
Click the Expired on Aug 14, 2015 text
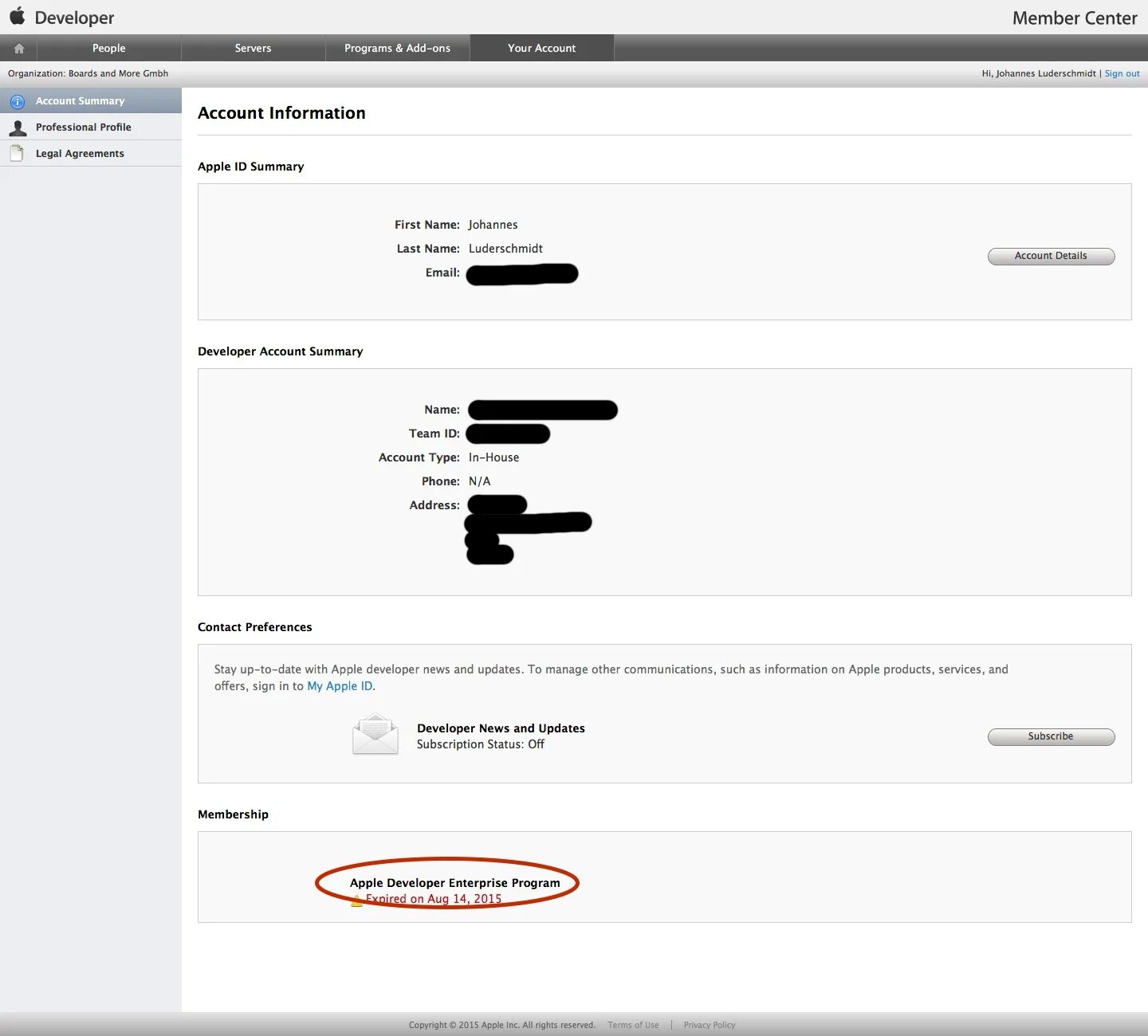point(434,899)
